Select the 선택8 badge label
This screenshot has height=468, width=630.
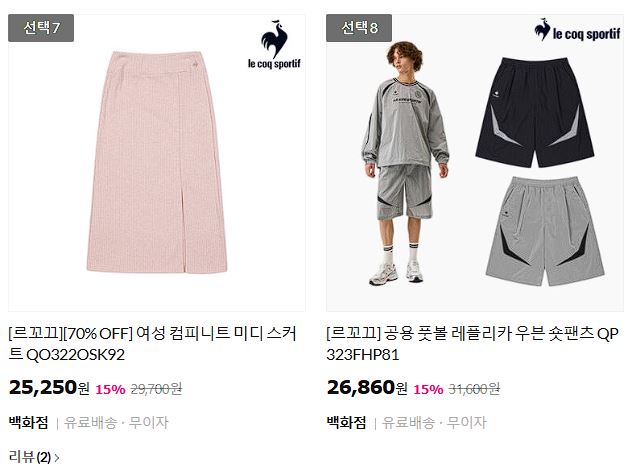click(359, 28)
